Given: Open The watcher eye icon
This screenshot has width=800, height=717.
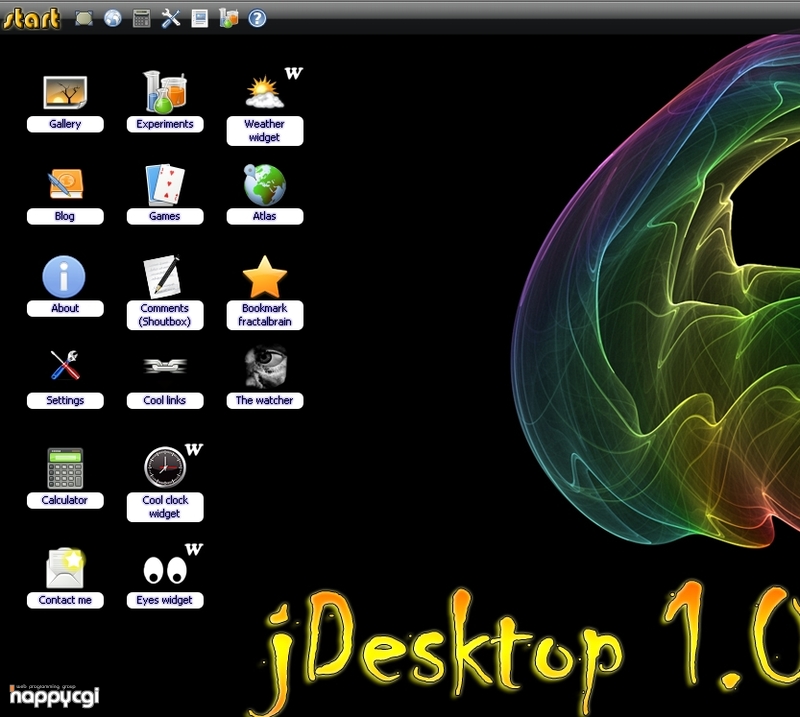Looking at the screenshot, I should (266, 367).
